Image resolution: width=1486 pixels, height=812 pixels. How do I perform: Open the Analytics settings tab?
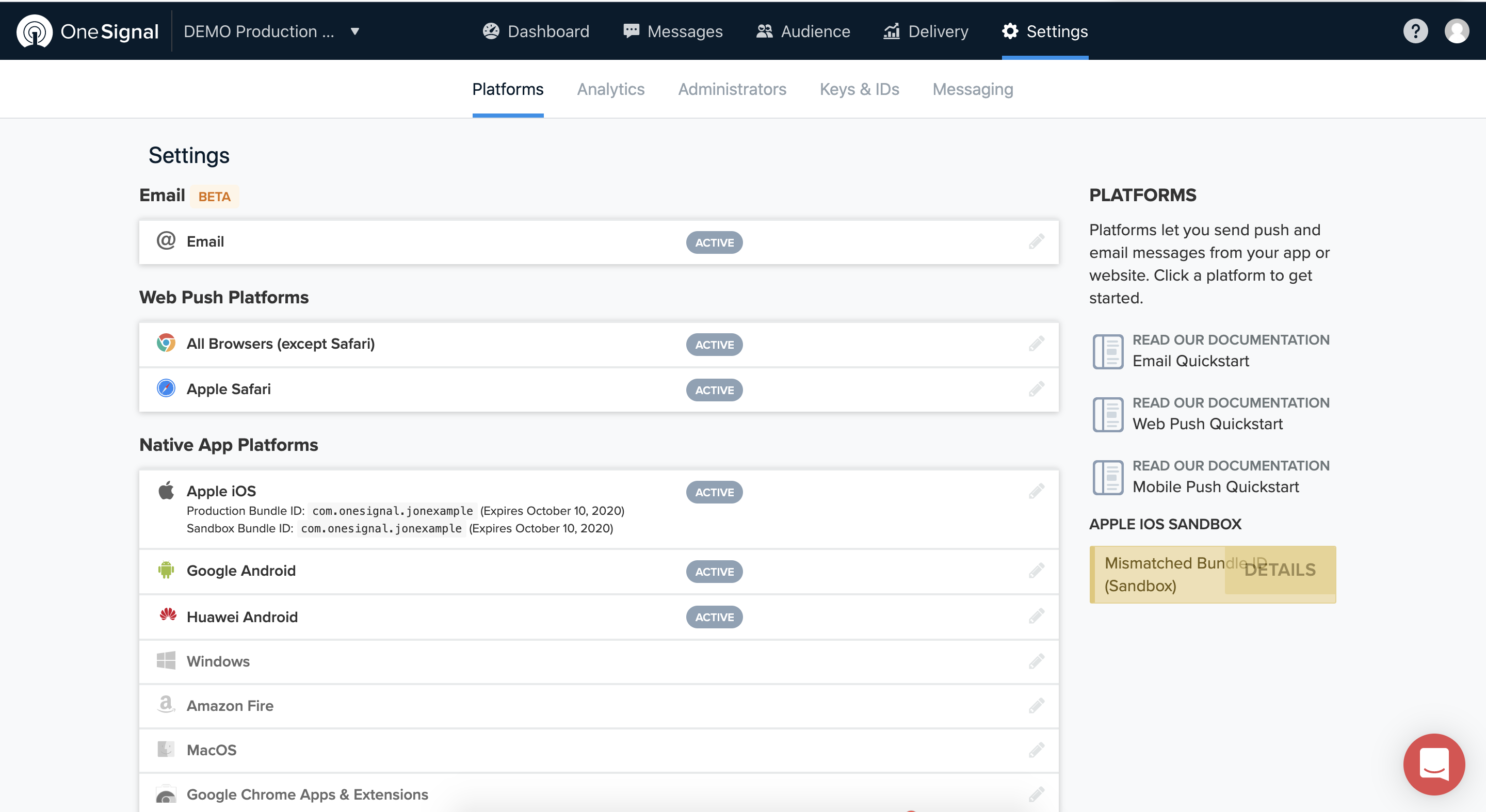click(x=610, y=89)
